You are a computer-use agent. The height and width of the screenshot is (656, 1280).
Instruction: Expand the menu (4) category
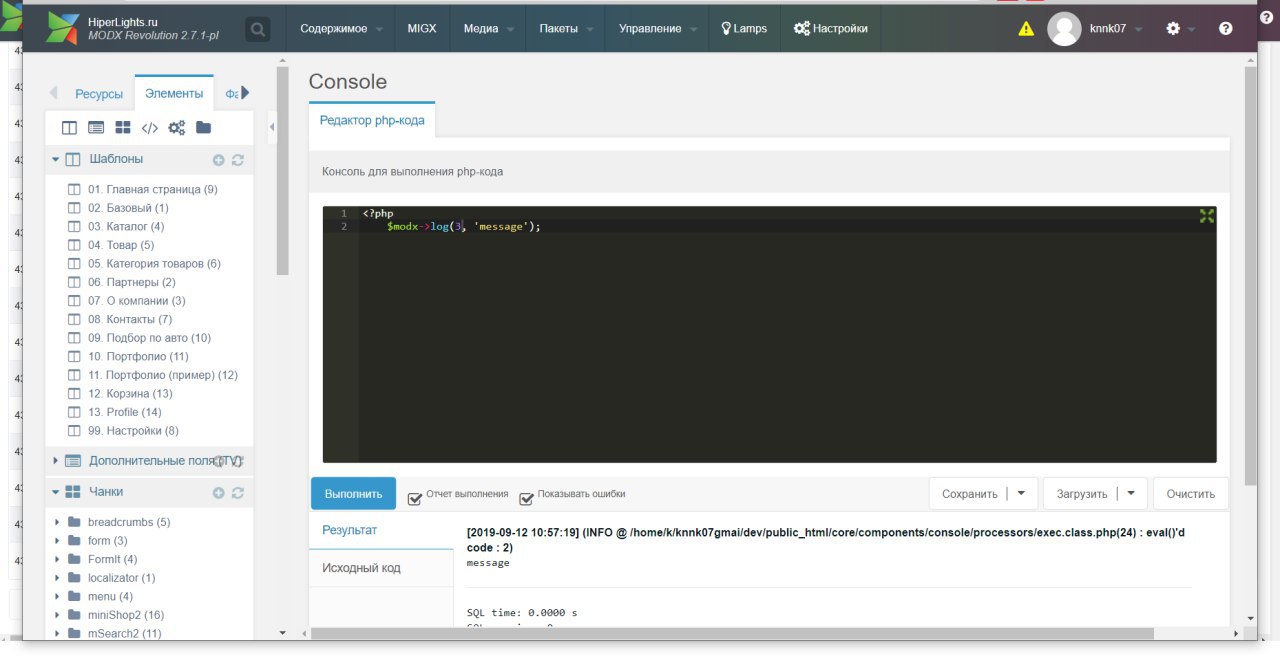[58, 597]
